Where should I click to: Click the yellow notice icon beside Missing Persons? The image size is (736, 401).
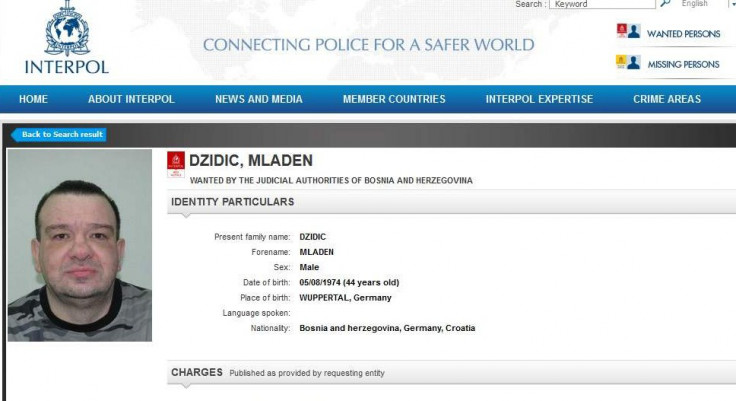pos(622,62)
